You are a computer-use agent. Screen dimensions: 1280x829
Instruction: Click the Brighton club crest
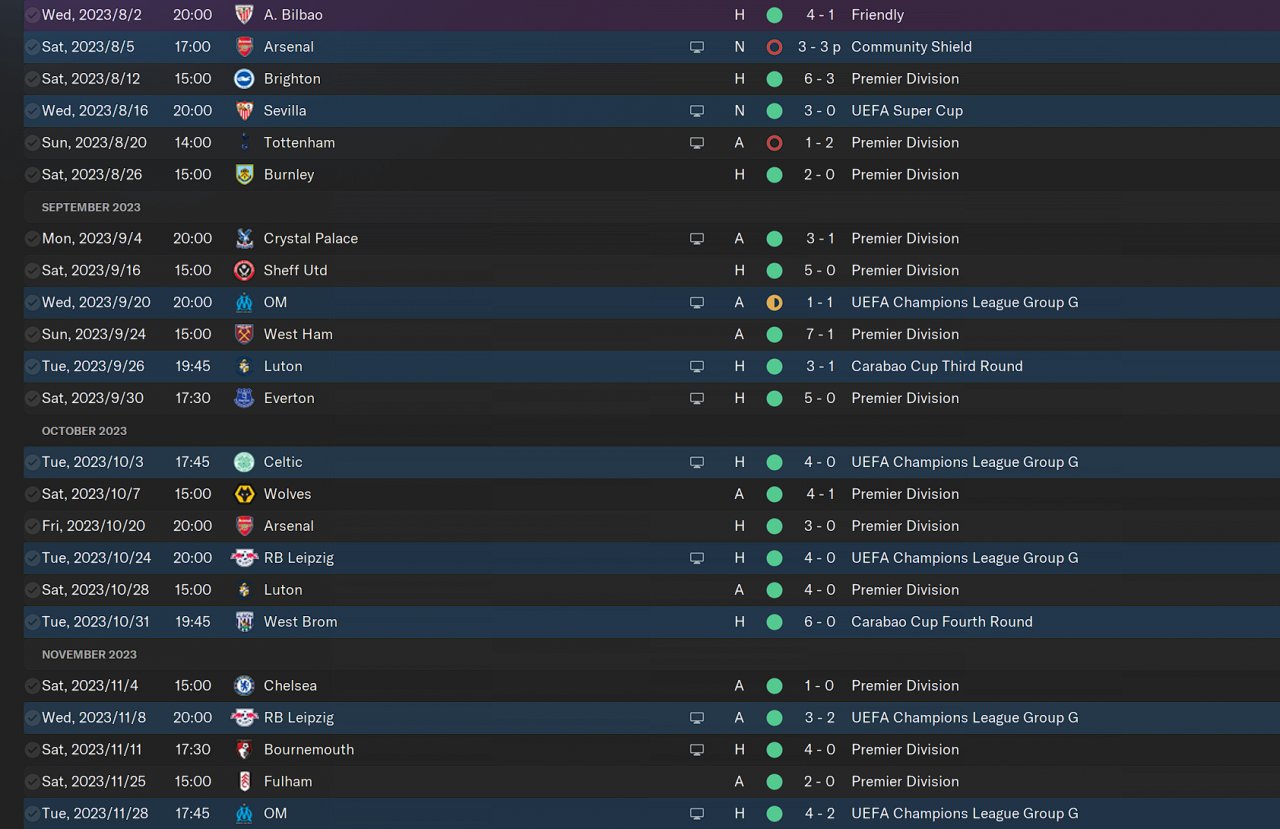click(244, 79)
